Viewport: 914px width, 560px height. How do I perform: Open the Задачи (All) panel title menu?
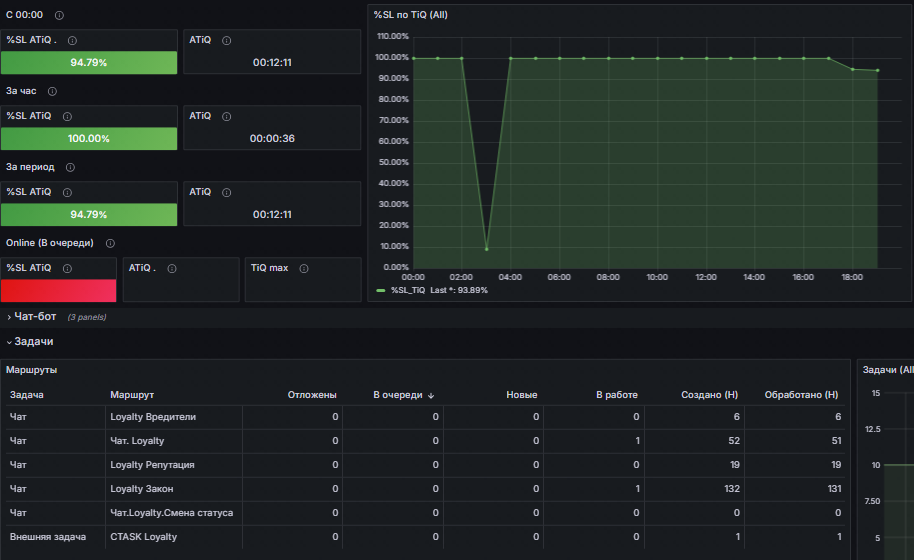[888, 370]
